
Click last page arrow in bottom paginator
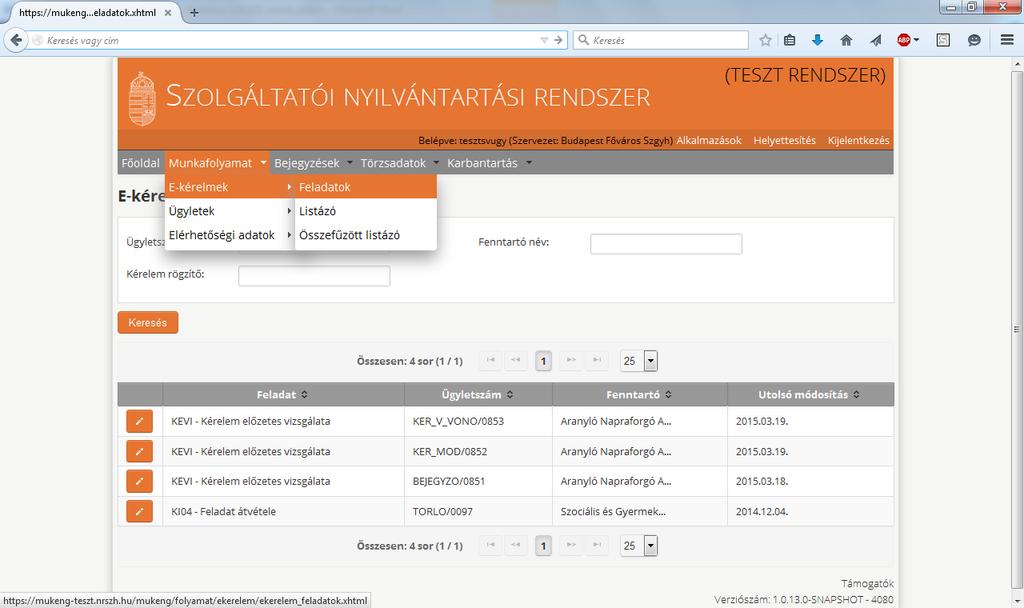click(596, 545)
